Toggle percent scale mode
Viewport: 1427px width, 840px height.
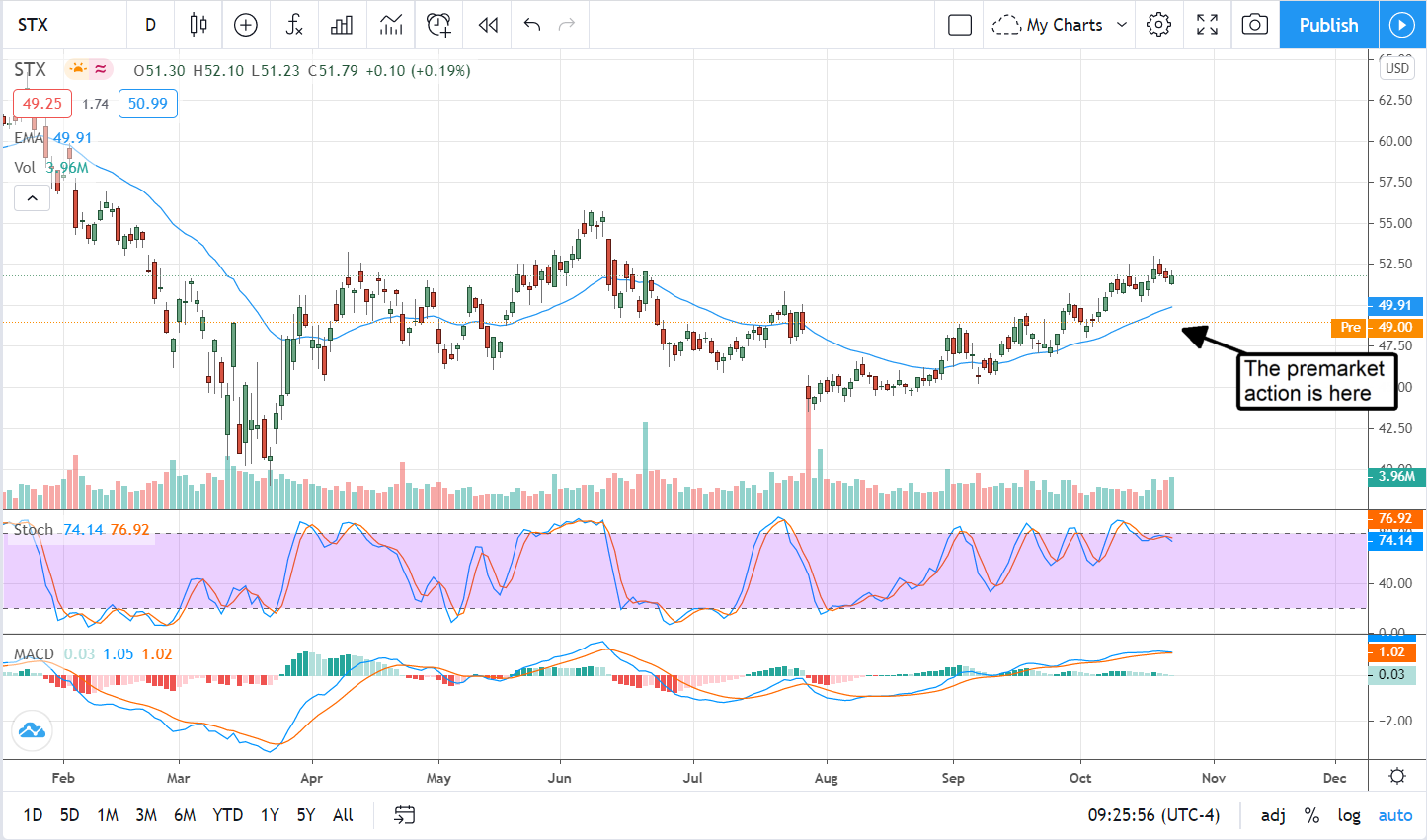[x=1311, y=815]
